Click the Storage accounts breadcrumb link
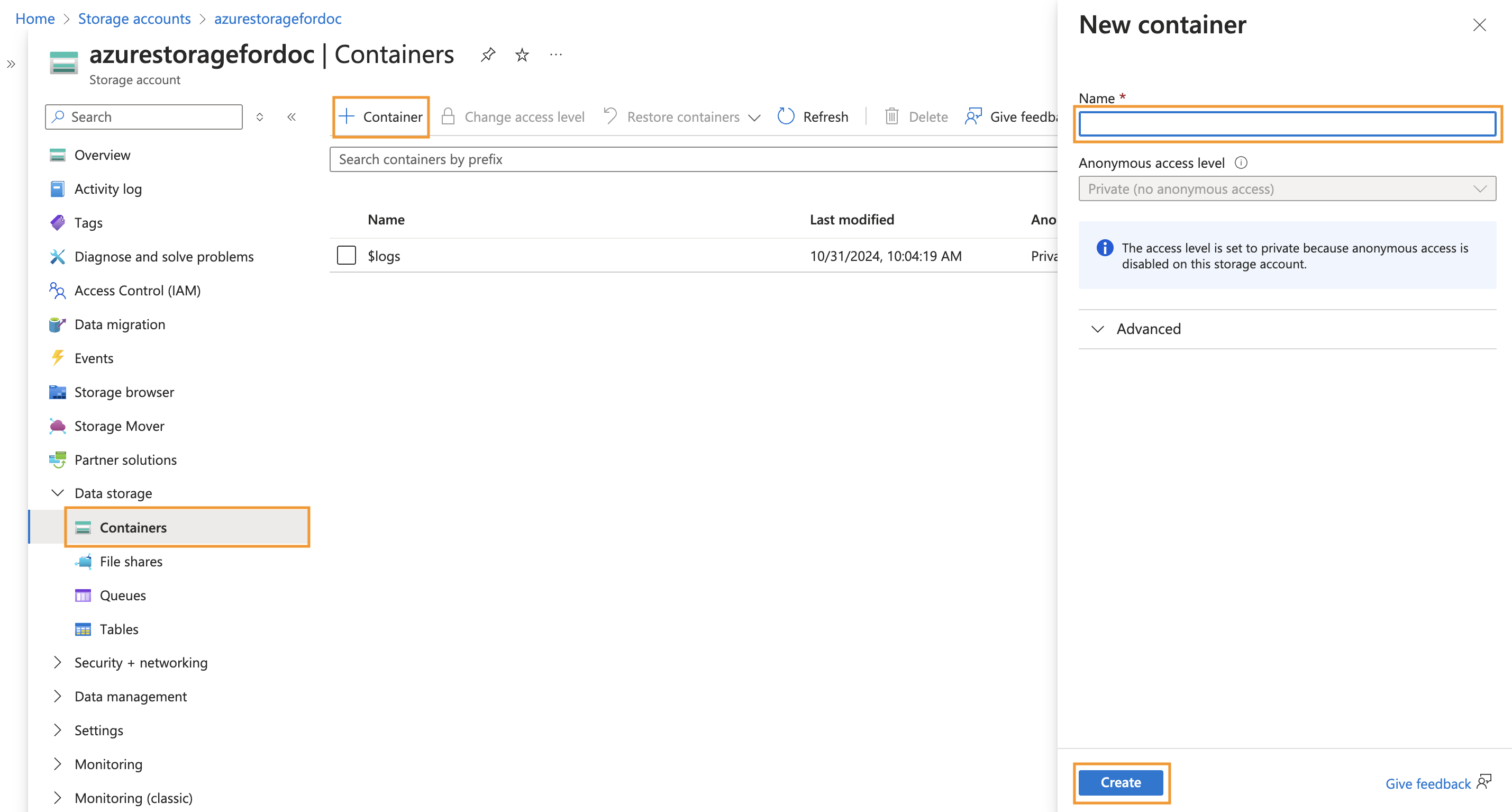 coord(134,19)
